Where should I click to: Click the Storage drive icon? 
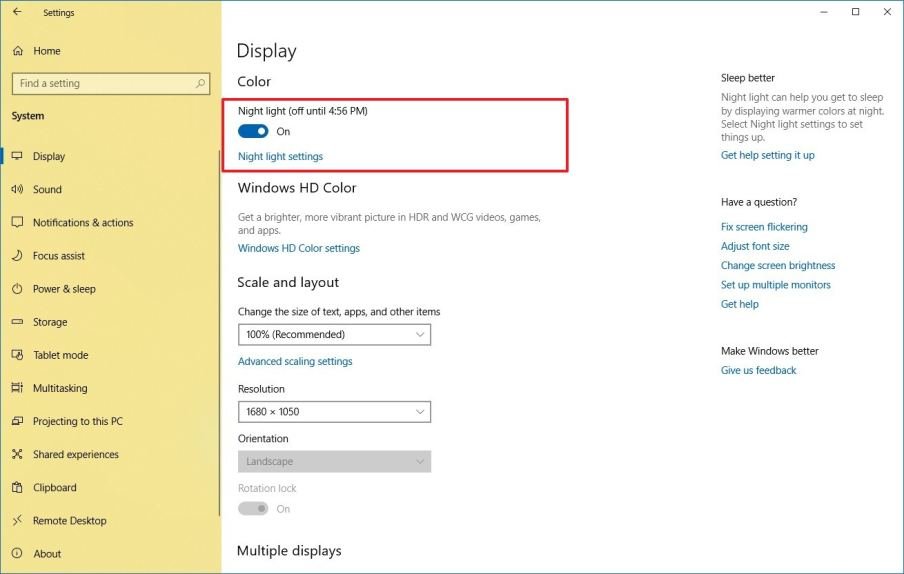(17, 322)
